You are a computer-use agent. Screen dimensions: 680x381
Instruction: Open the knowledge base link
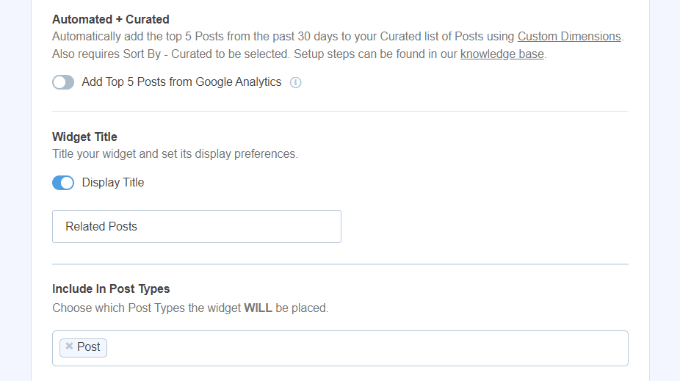(502, 54)
